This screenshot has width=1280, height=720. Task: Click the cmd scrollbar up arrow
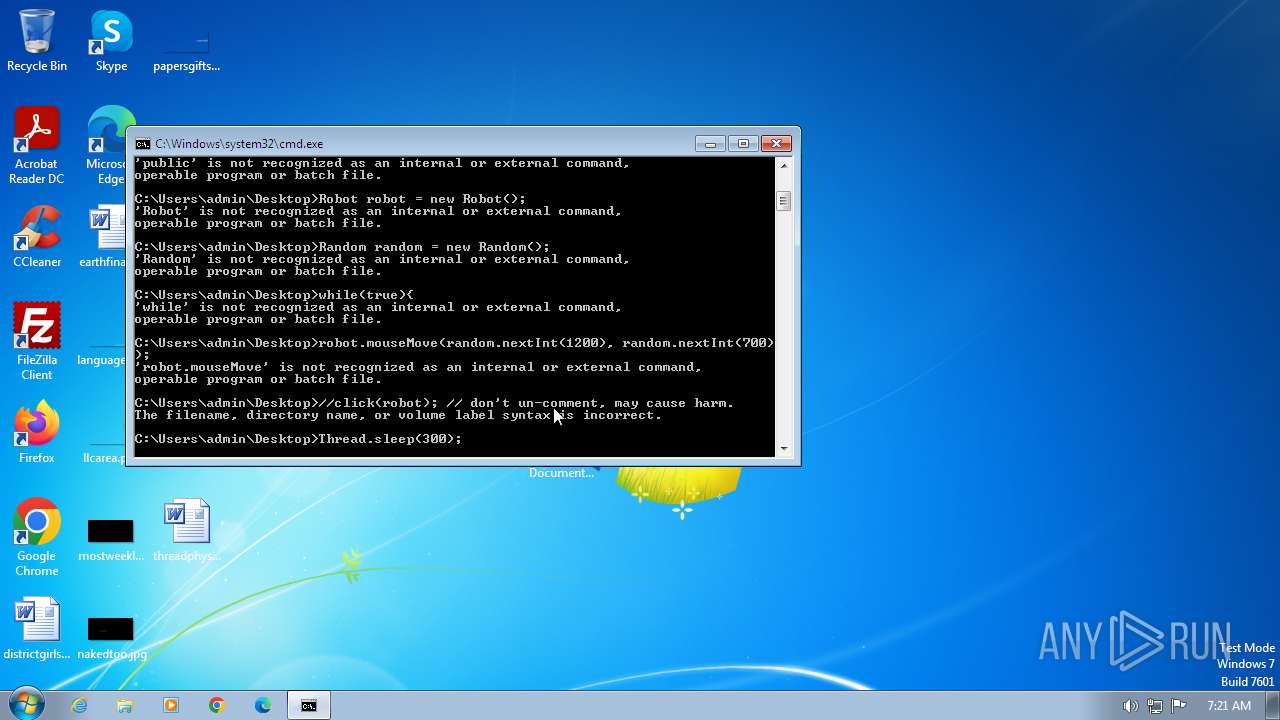coord(783,165)
